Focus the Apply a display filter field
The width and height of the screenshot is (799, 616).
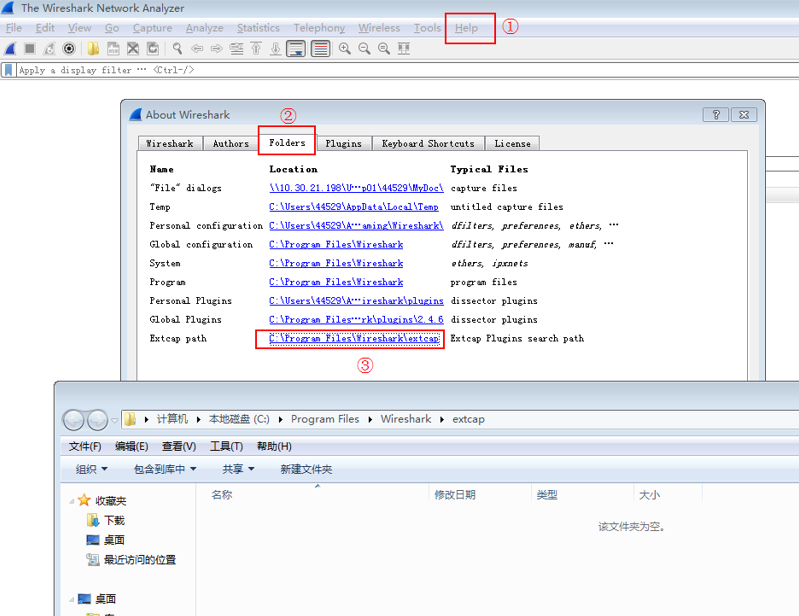pos(408,70)
